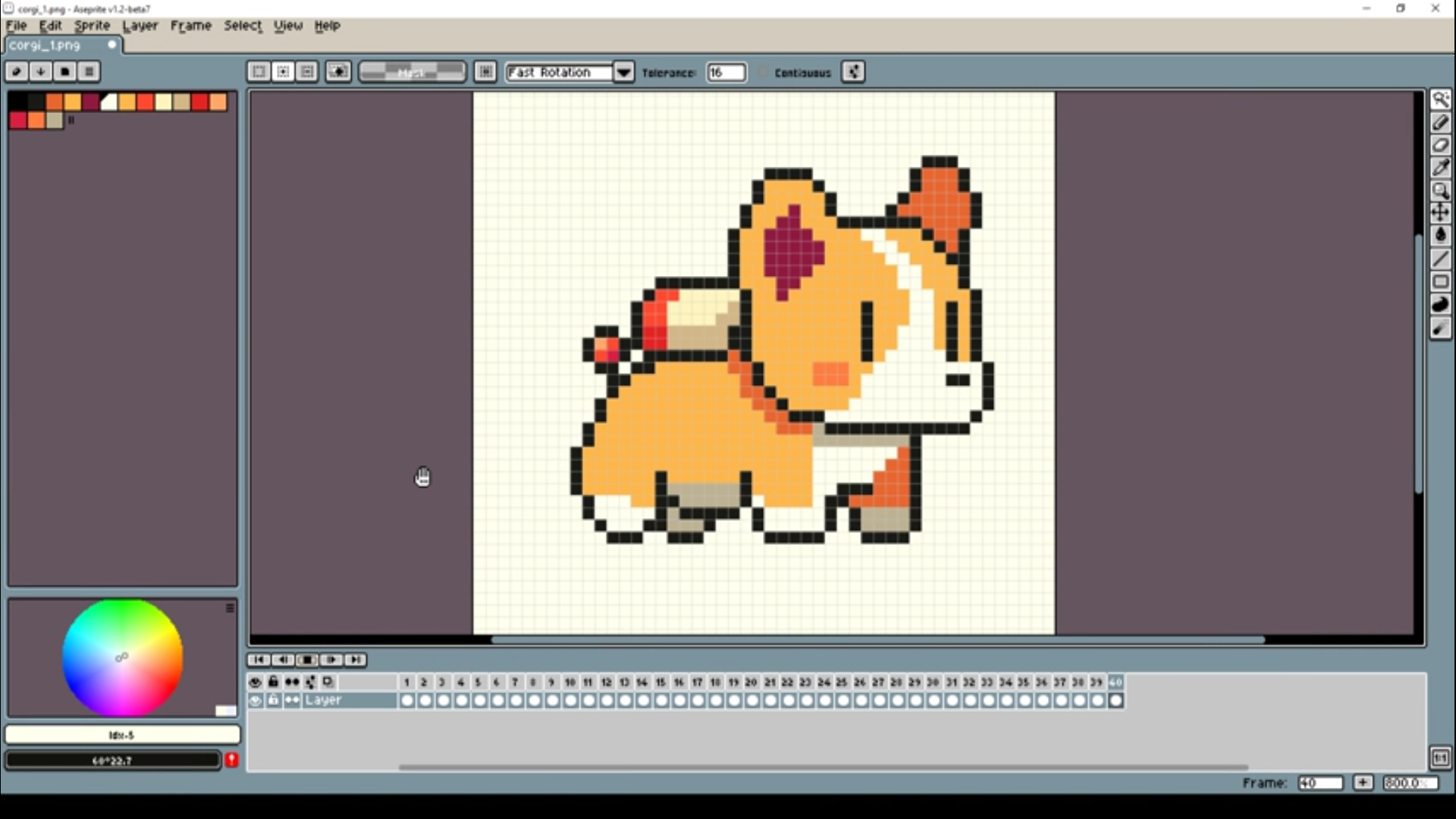This screenshot has width=1456, height=819.
Task: Go to the first frame
Action: tap(259, 660)
